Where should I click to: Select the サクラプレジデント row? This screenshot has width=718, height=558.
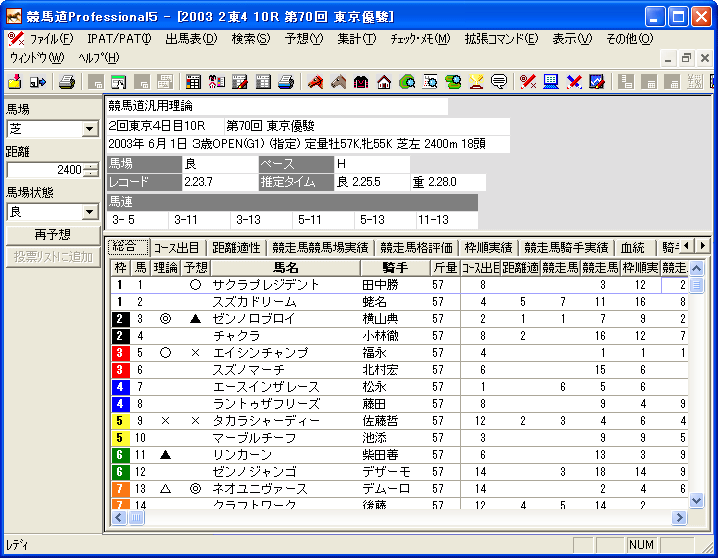(x=399, y=285)
